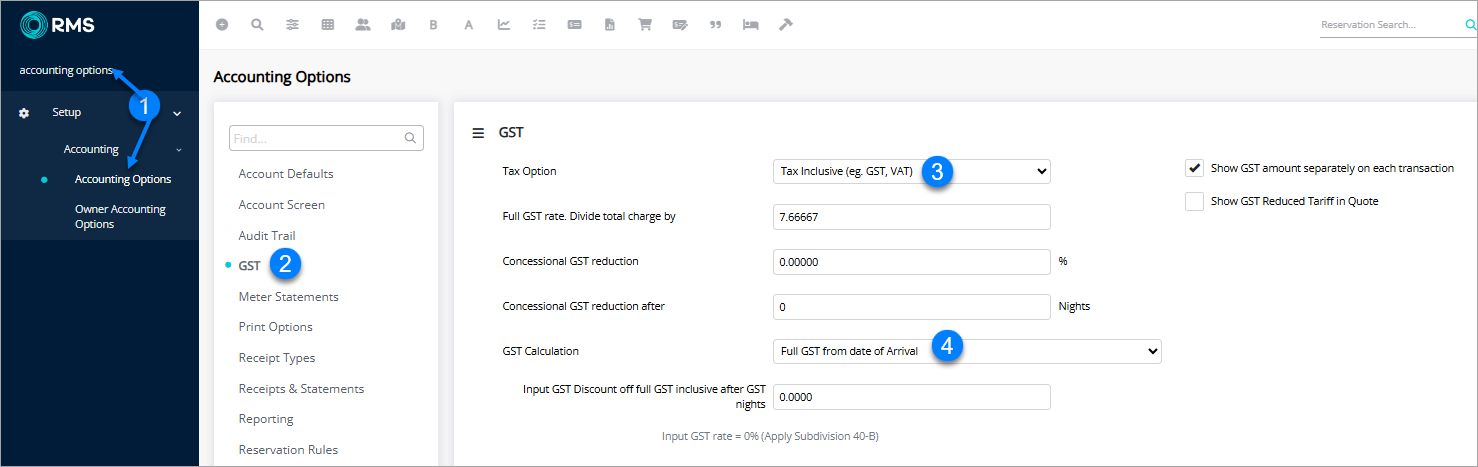Open Print Options in options list

pyautogui.click(x=275, y=327)
